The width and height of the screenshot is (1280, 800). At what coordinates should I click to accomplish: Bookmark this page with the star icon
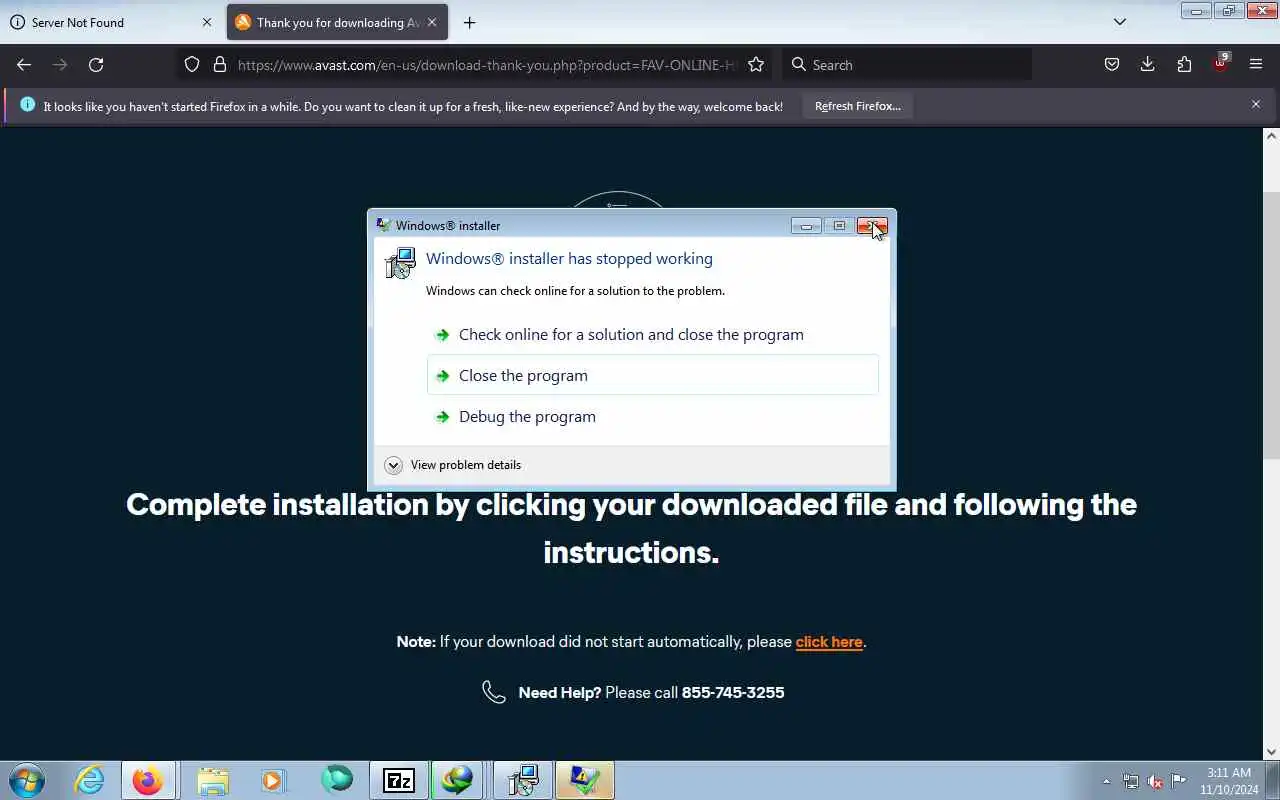click(756, 65)
